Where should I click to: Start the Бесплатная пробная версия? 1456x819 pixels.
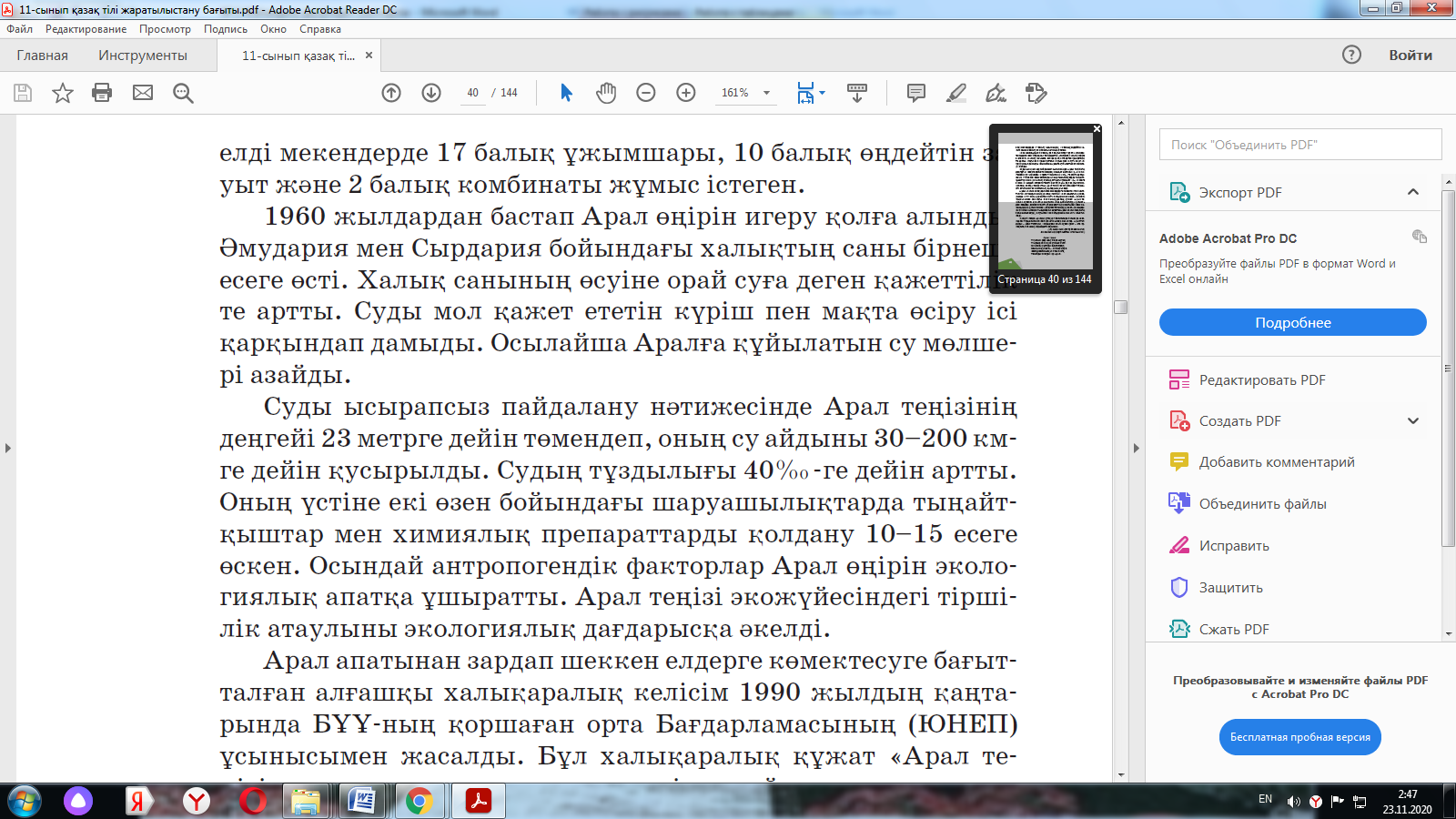[1300, 737]
